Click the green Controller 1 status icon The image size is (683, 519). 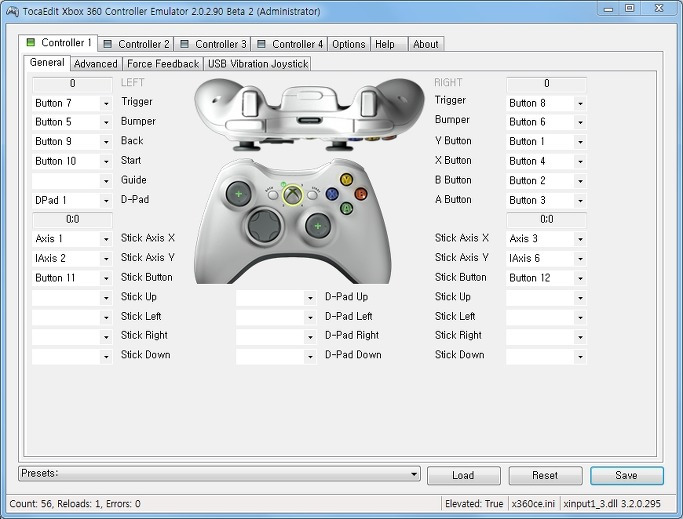pos(30,42)
